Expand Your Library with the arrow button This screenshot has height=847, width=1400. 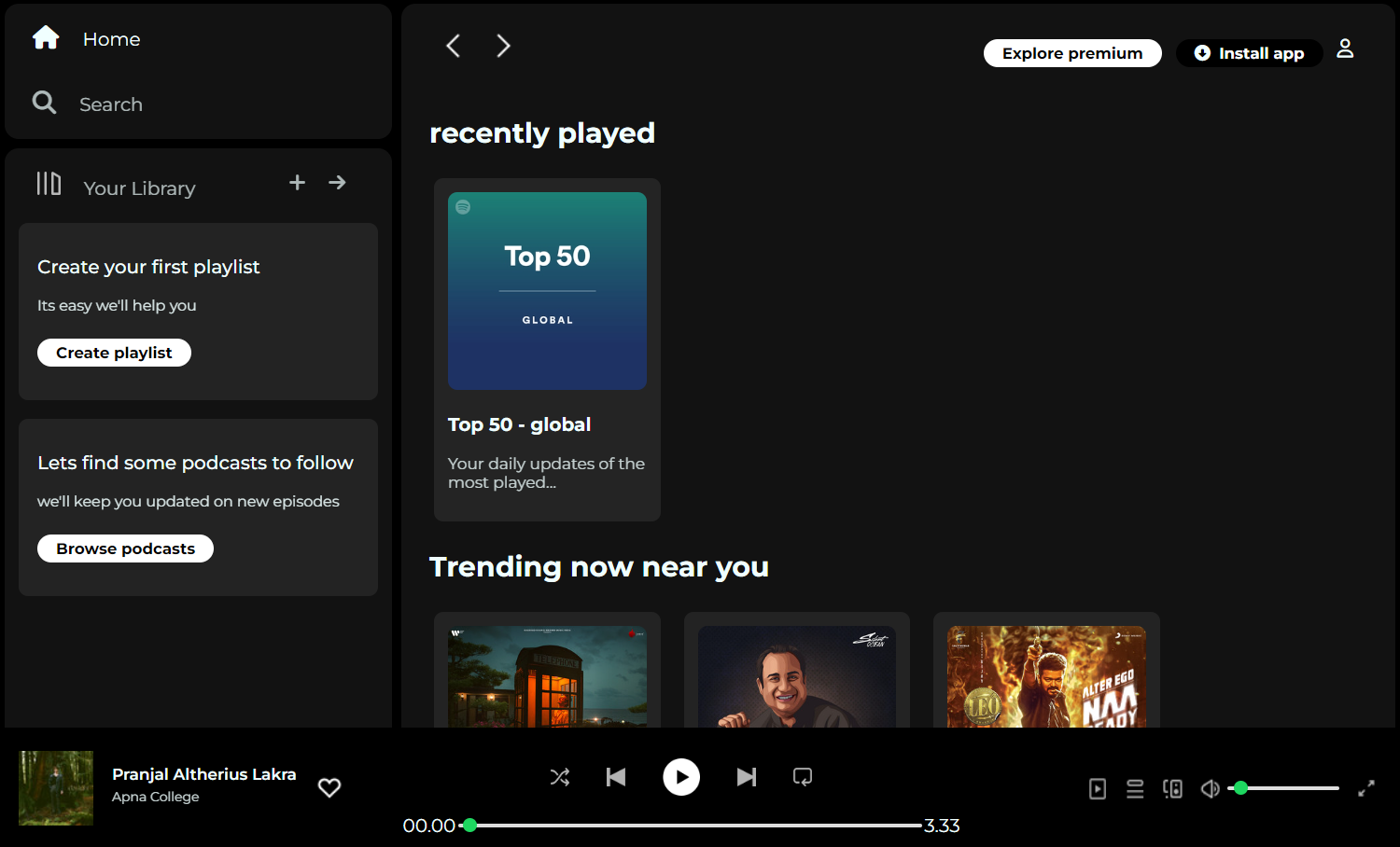pyautogui.click(x=337, y=182)
